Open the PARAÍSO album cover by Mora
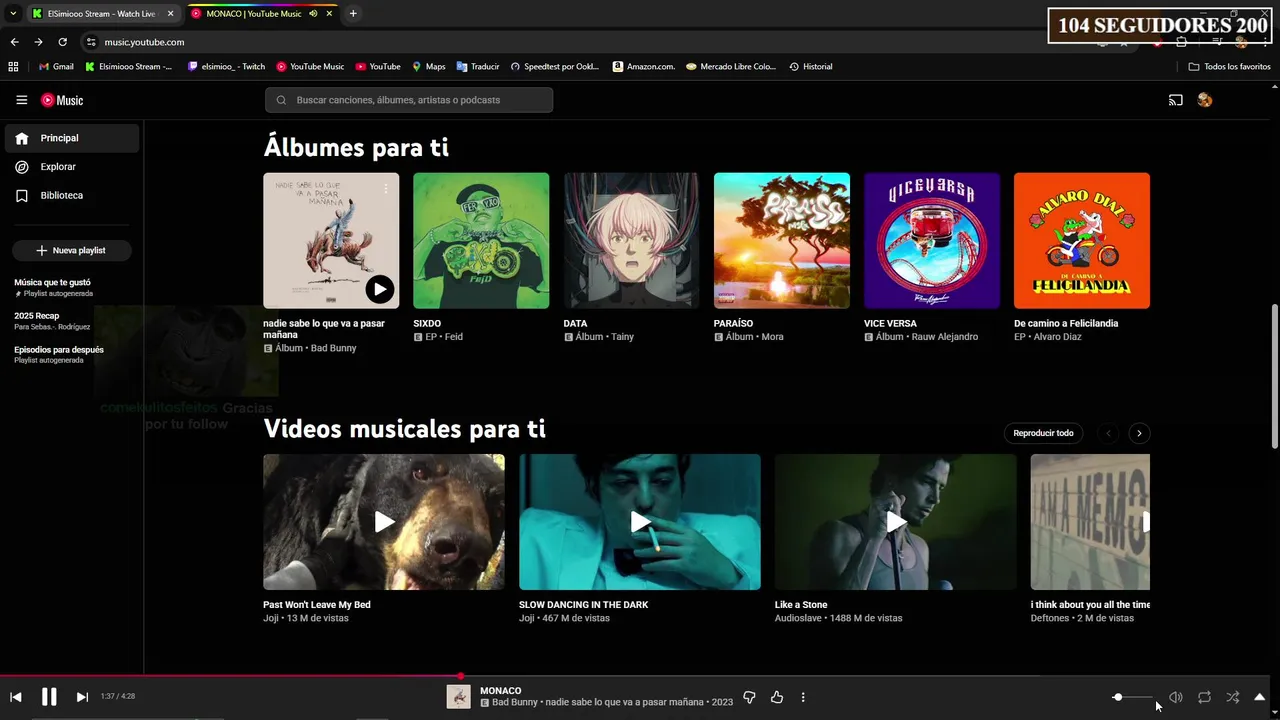Screen dimensions: 1280x720 coord(782,241)
